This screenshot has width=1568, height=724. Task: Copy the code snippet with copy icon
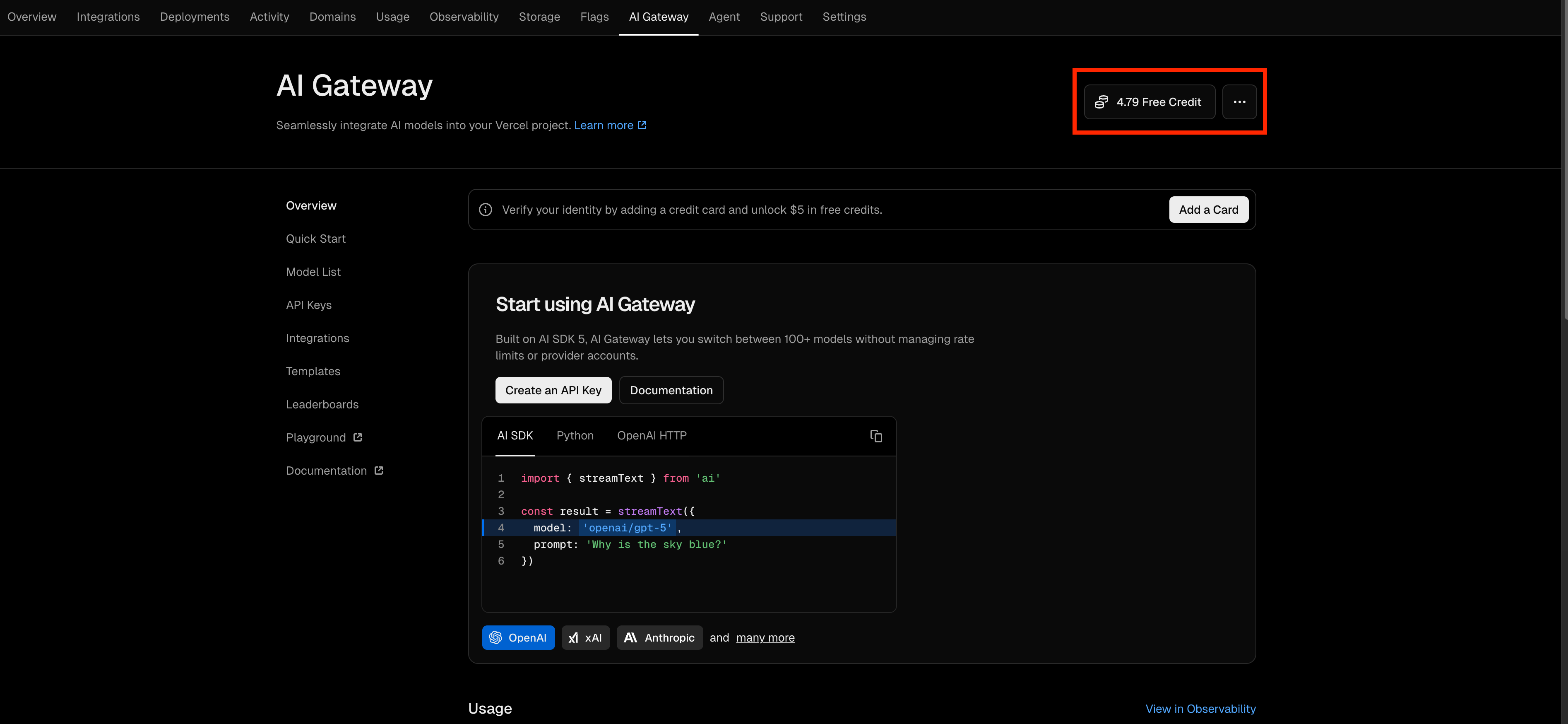(x=876, y=436)
